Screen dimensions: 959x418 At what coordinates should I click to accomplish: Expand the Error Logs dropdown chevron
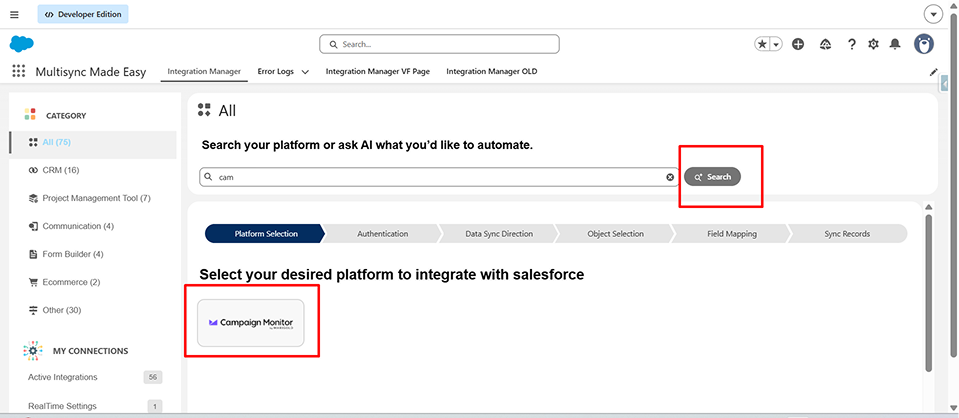coord(305,72)
